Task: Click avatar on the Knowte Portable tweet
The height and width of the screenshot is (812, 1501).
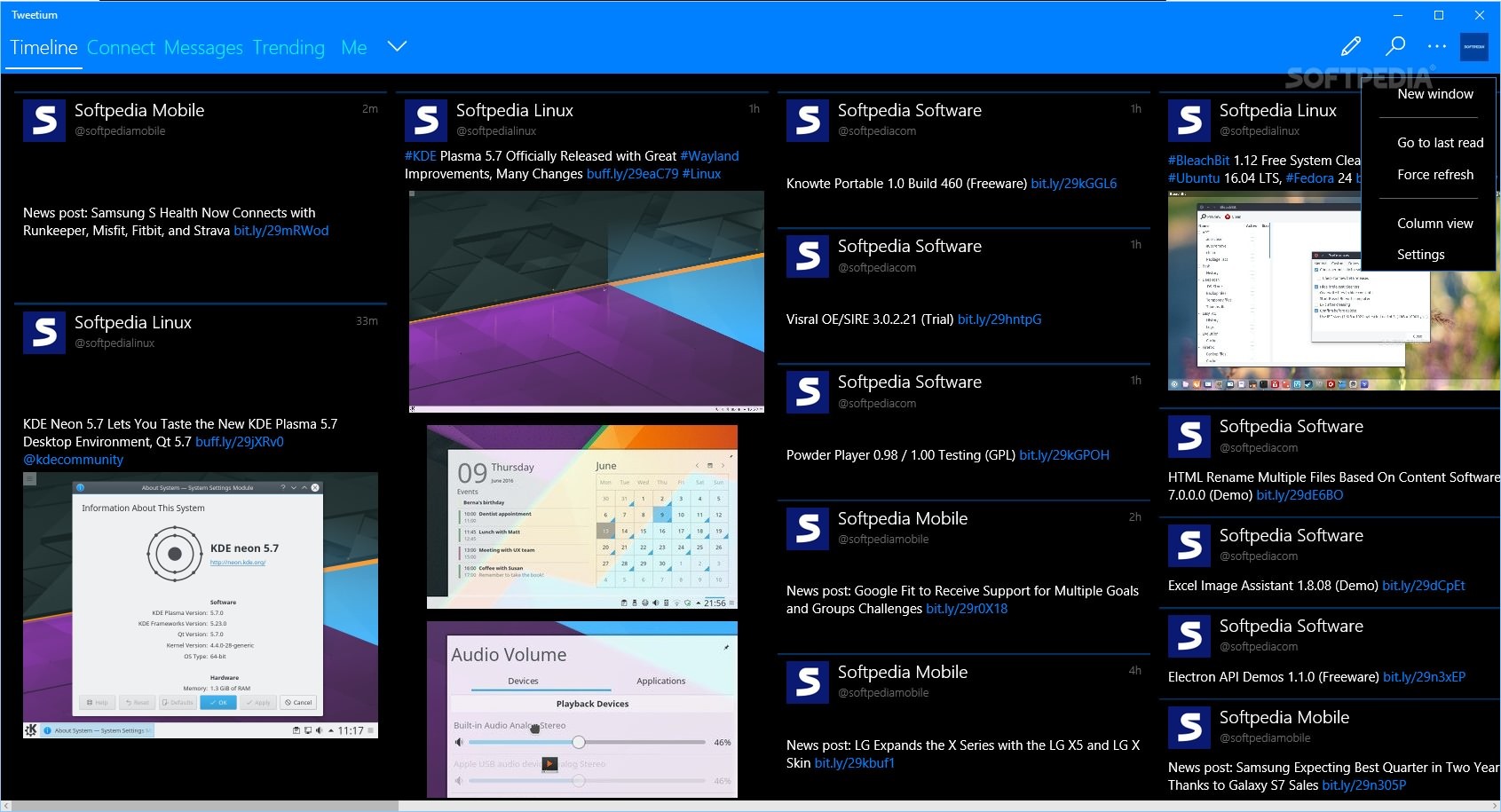Action: [x=808, y=121]
